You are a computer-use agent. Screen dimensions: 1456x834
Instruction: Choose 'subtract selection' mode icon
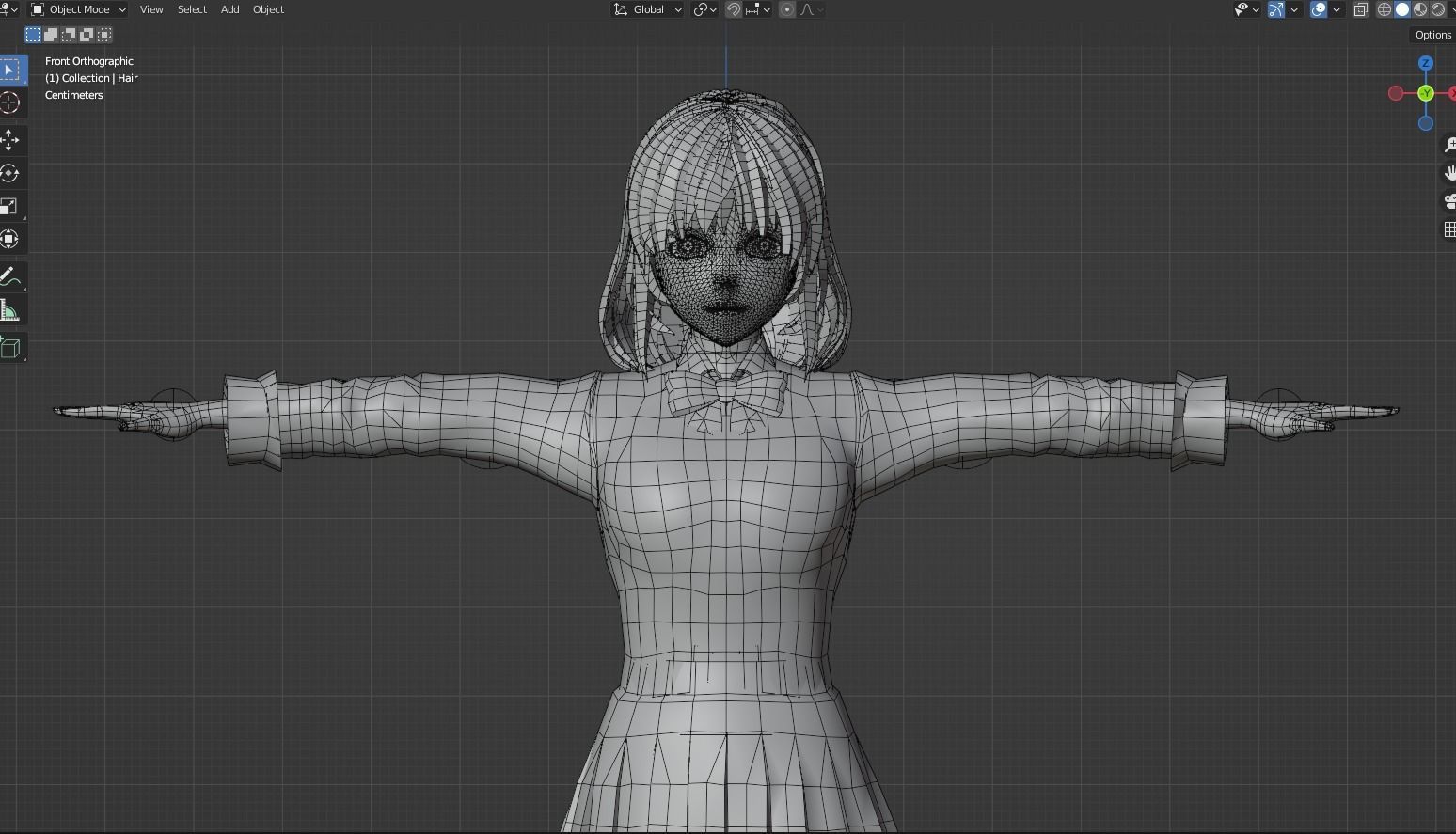[x=69, y=35]
